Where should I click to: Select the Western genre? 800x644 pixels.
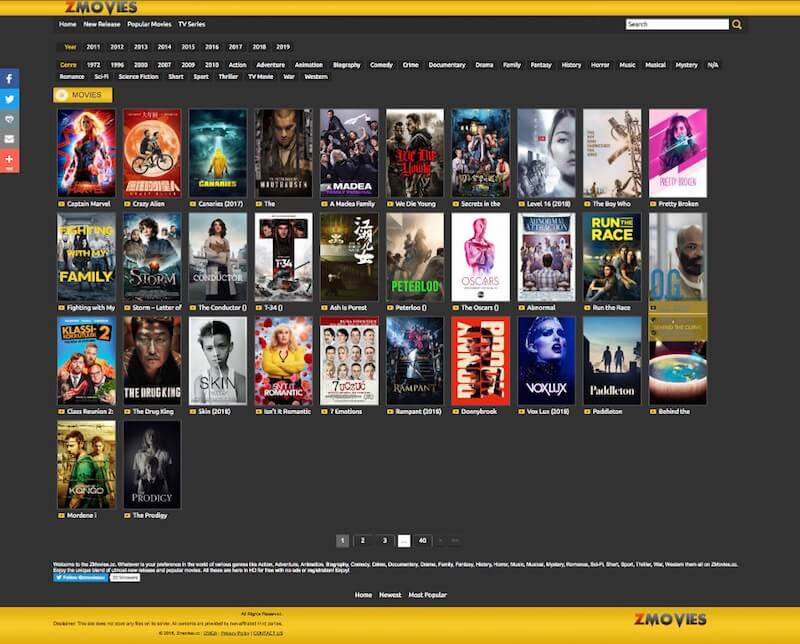316,77
